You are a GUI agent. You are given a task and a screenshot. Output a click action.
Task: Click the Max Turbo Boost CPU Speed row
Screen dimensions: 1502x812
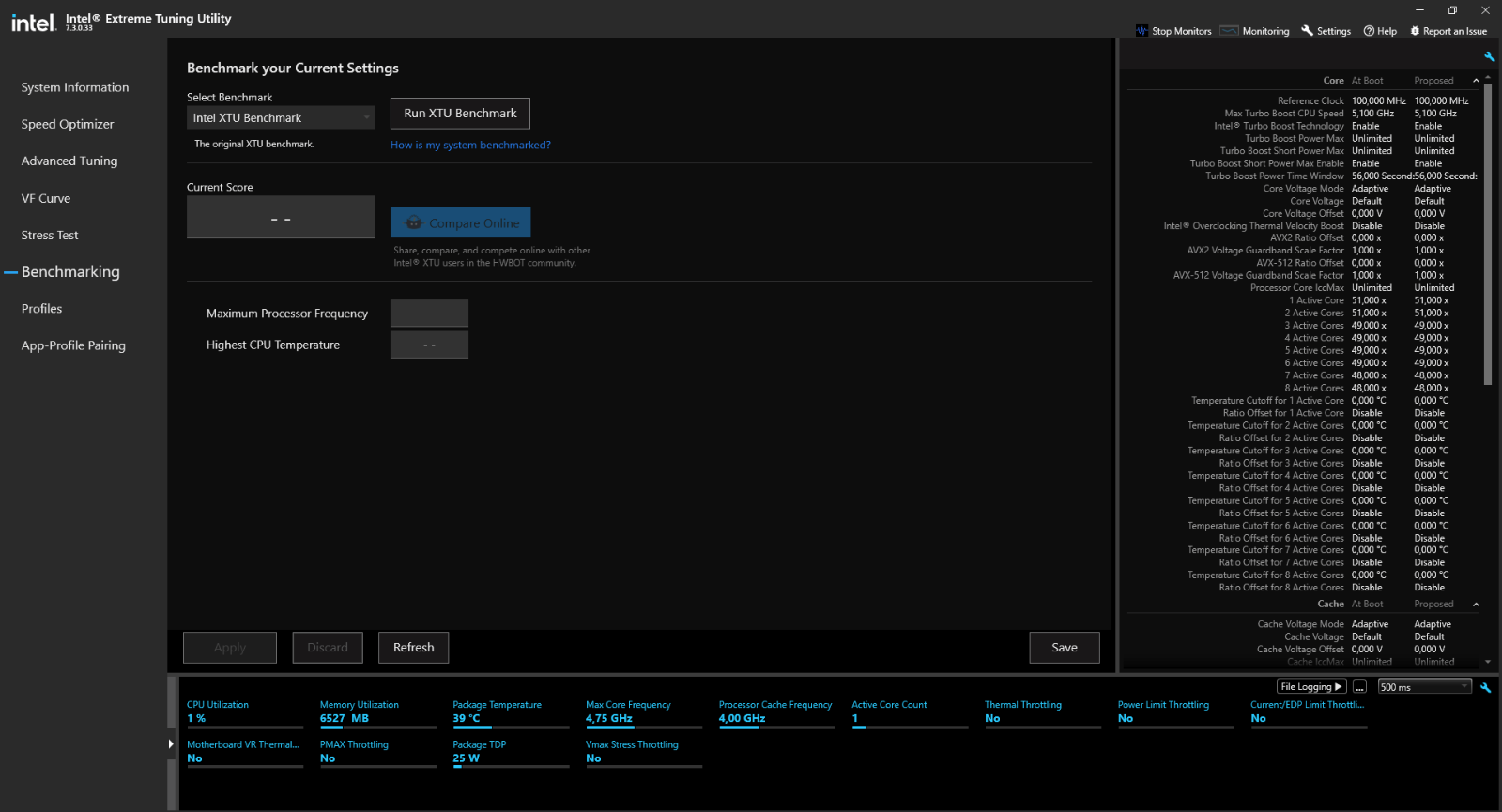[x=1303, y=113]
